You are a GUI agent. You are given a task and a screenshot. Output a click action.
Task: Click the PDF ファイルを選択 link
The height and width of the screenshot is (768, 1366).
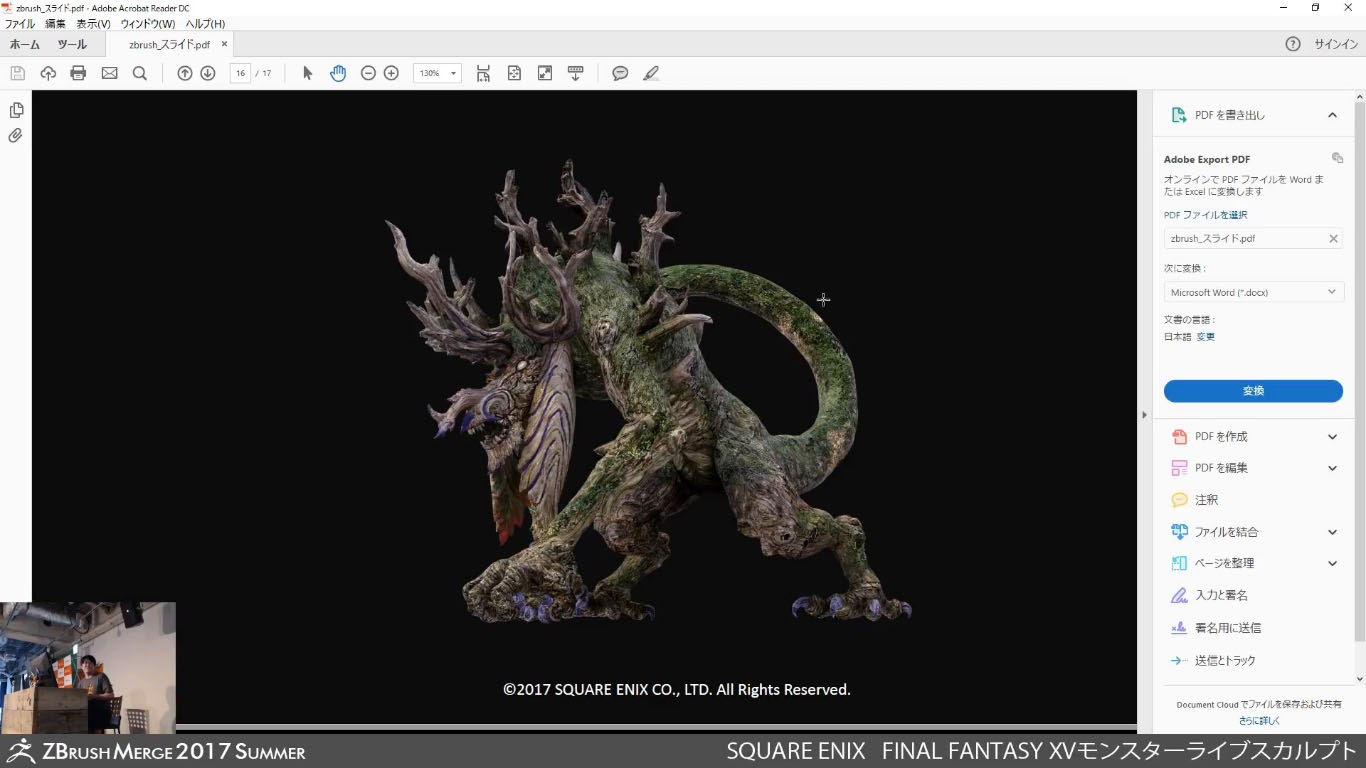click(1205, 215)
